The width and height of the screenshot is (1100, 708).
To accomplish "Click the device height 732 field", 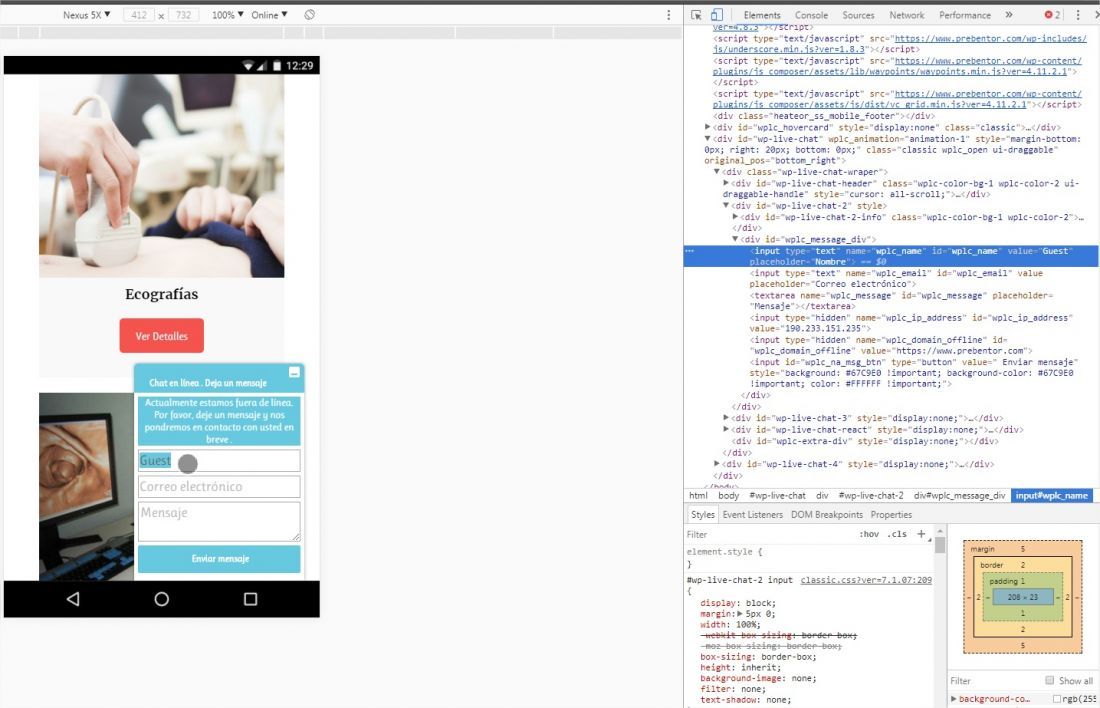I will pos(183,15).
